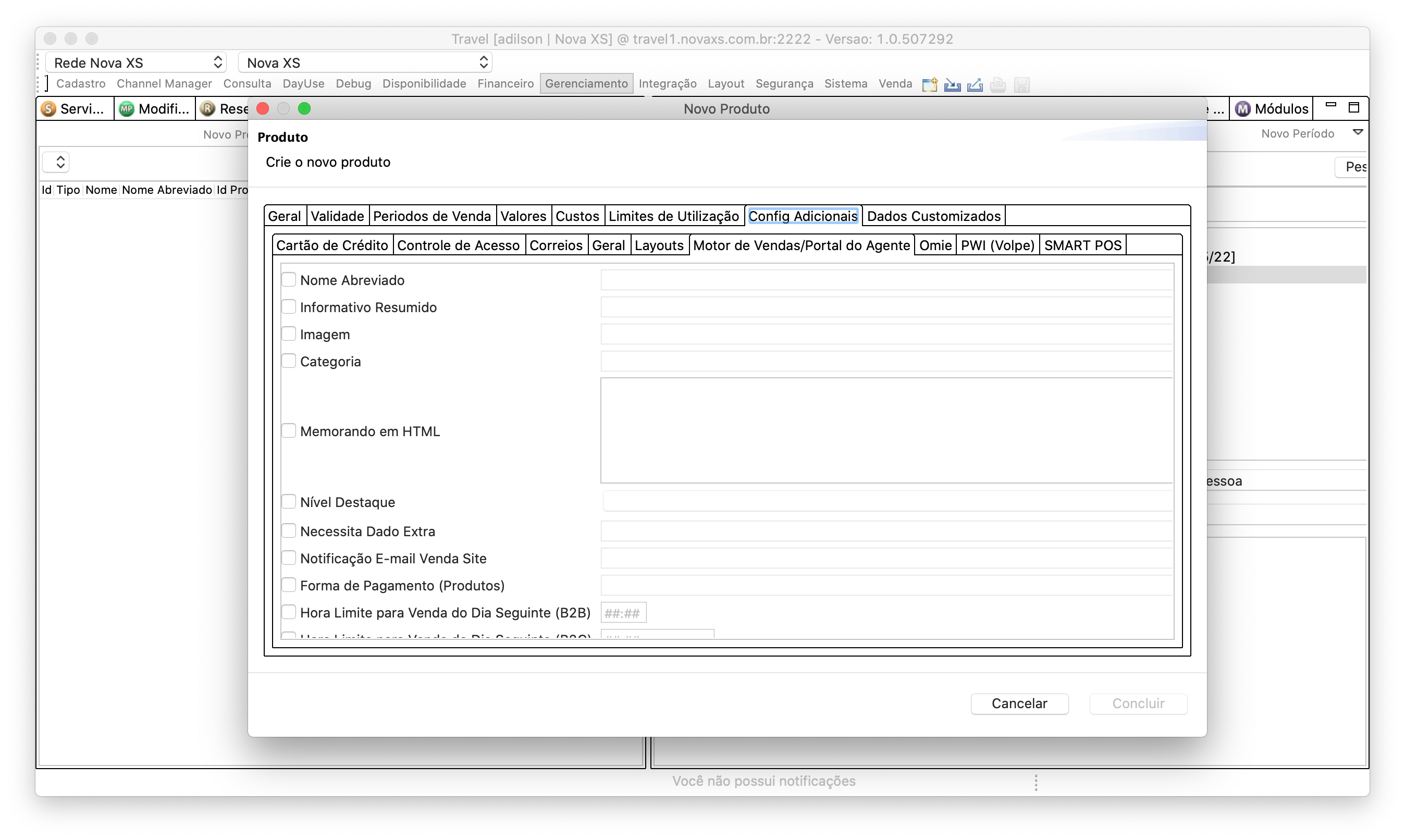Click the Rese... R tab icon
The width and height of the screenshot is (1405, 840).
[208, 109]
